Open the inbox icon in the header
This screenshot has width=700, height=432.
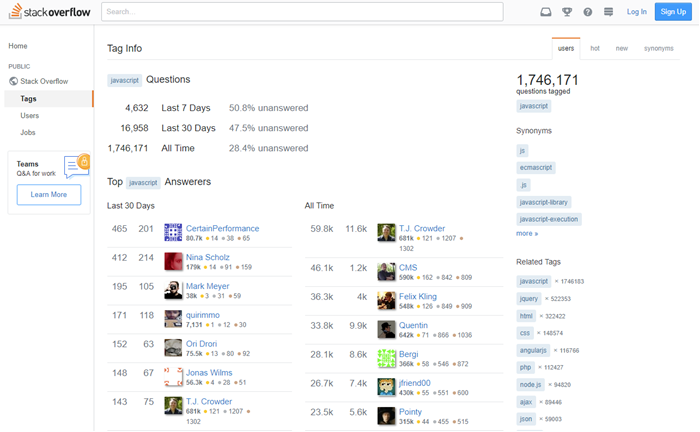(x=546, y=12)
